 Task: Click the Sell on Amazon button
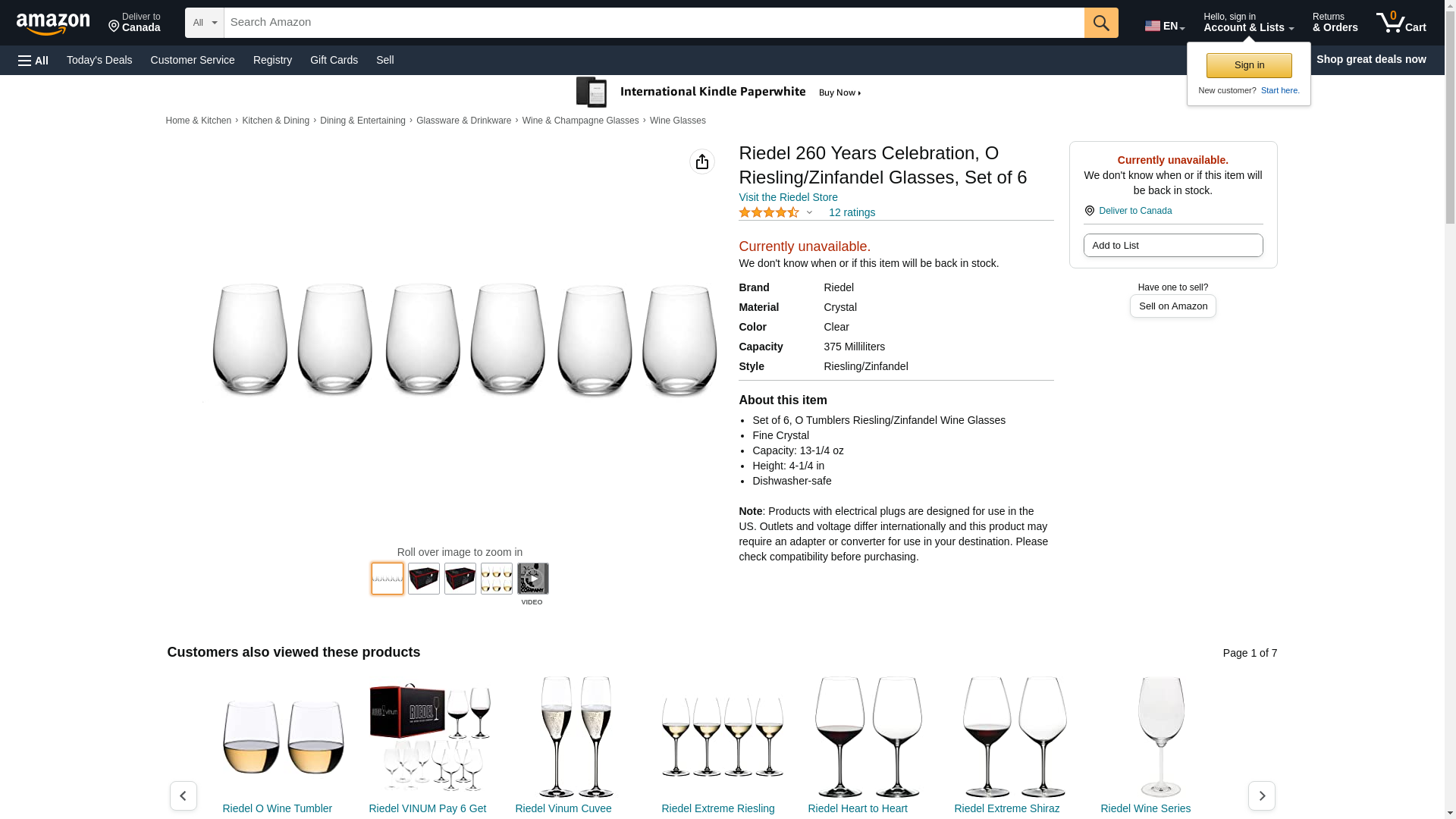coord(1172,306)
